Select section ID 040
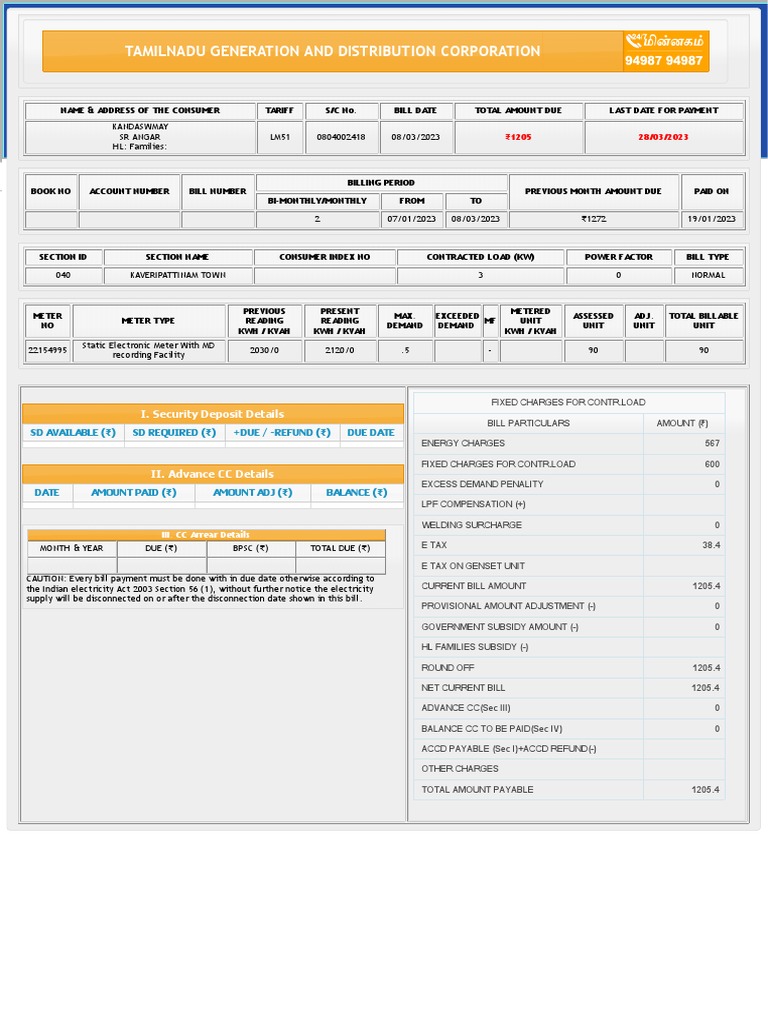The width and height of the screenshot is (768, 1024). click(63, 275)
